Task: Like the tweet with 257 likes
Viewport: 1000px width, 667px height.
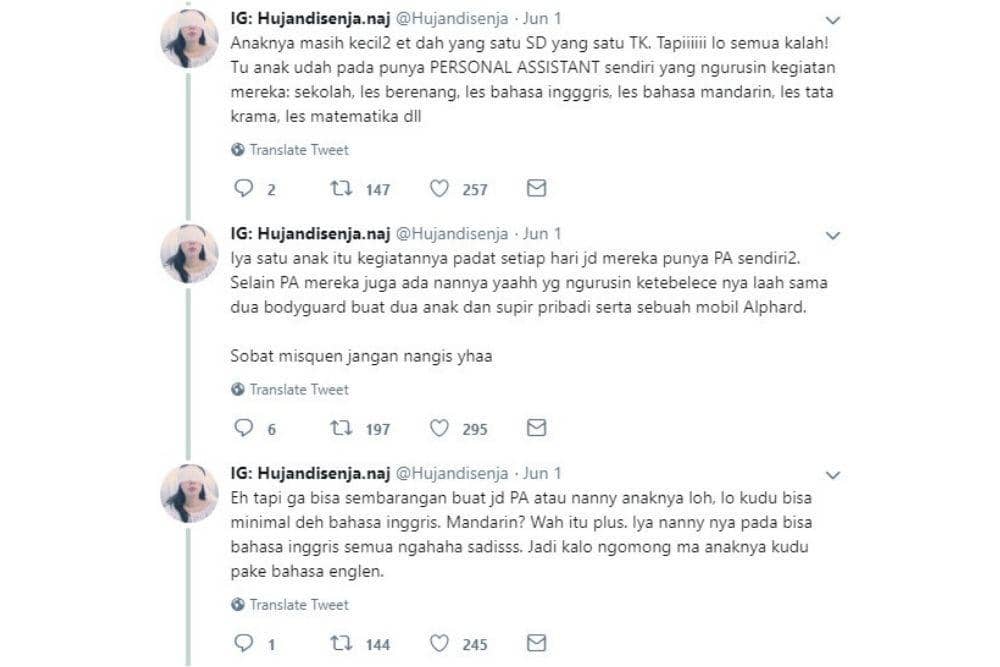Action: 439,188
